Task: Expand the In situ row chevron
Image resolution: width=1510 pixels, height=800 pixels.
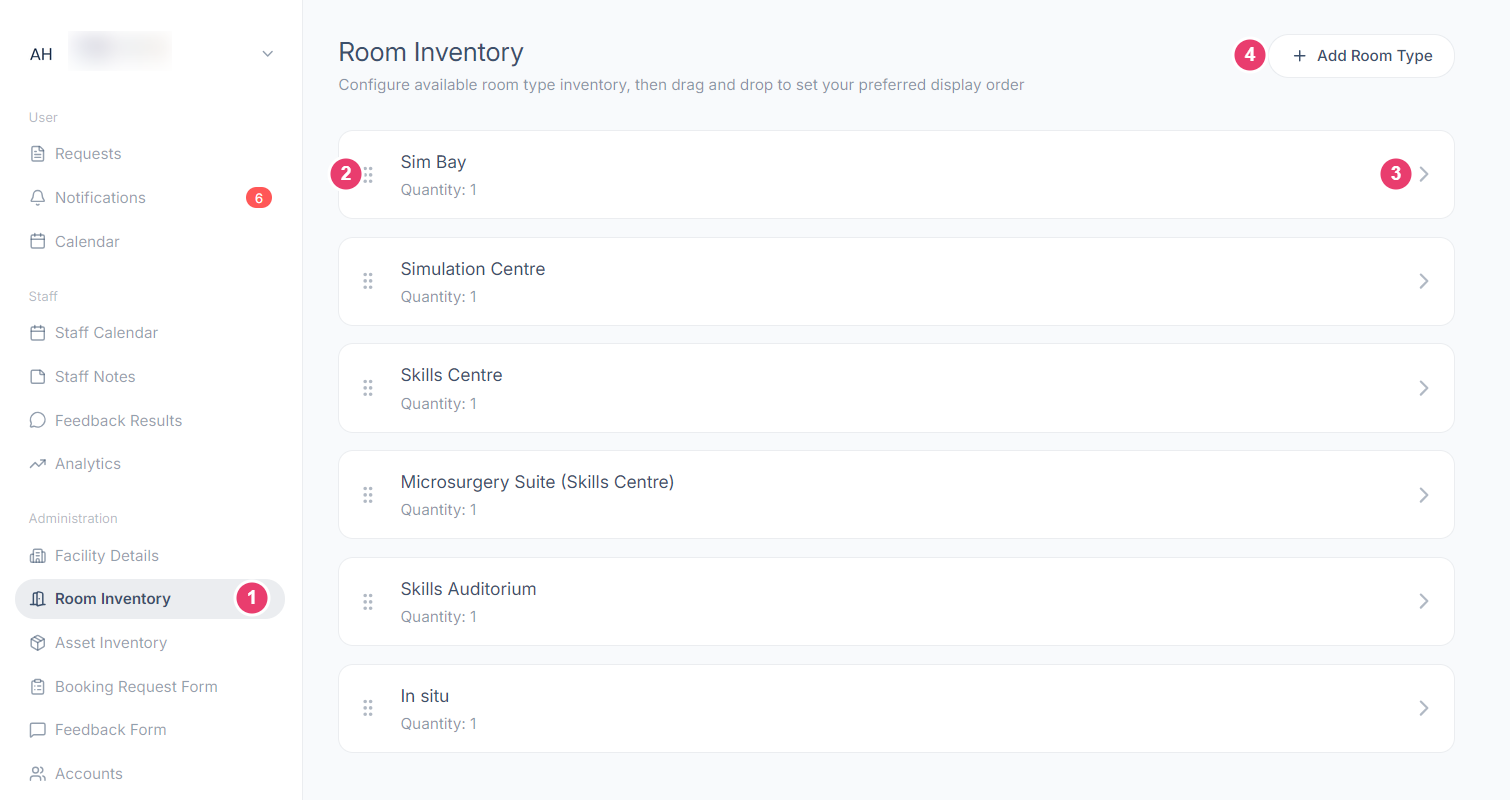Action: coord(1424,709)
